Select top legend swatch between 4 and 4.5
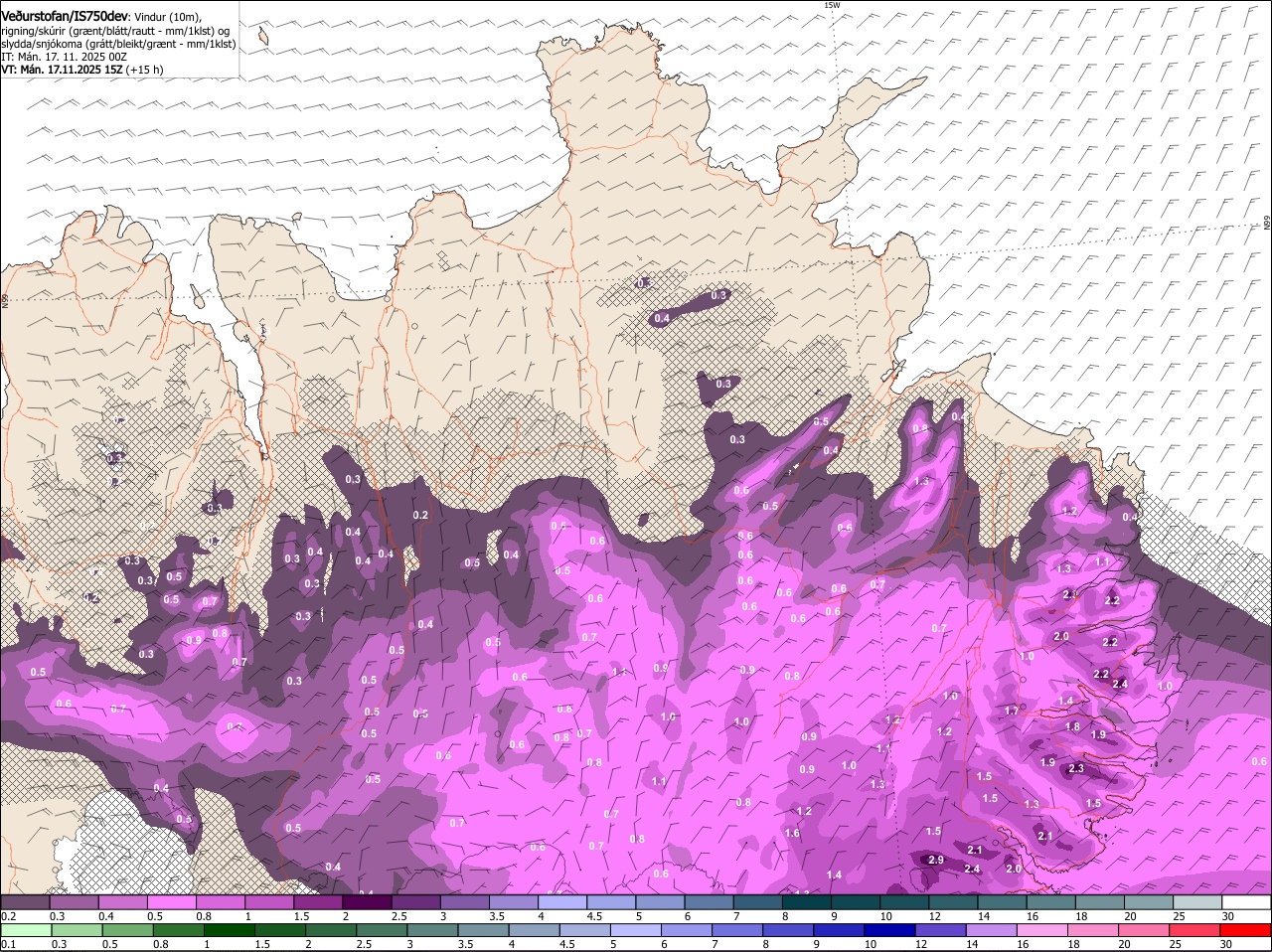 point(562,902)
